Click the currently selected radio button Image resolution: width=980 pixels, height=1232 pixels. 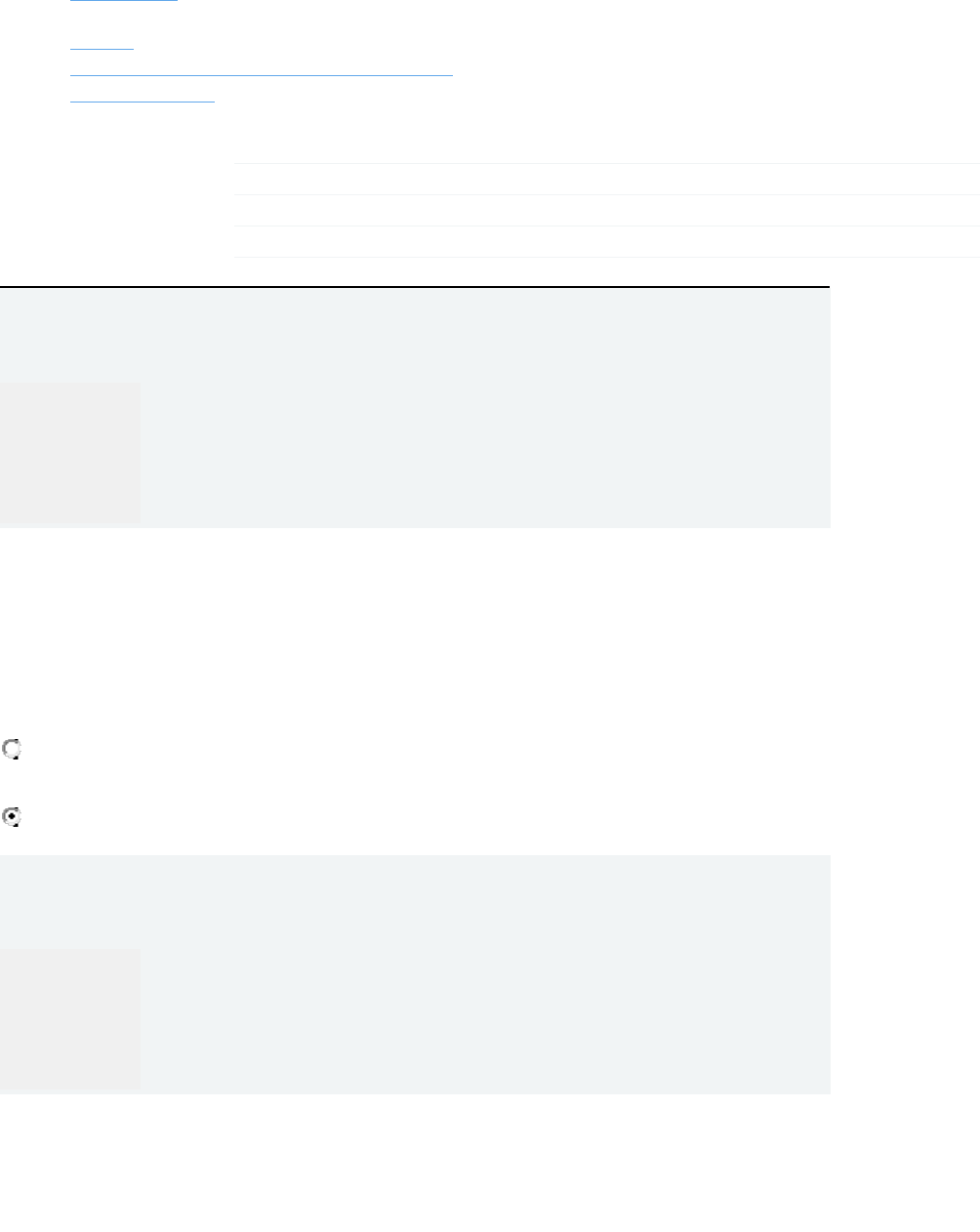click(x=13, y=818)
